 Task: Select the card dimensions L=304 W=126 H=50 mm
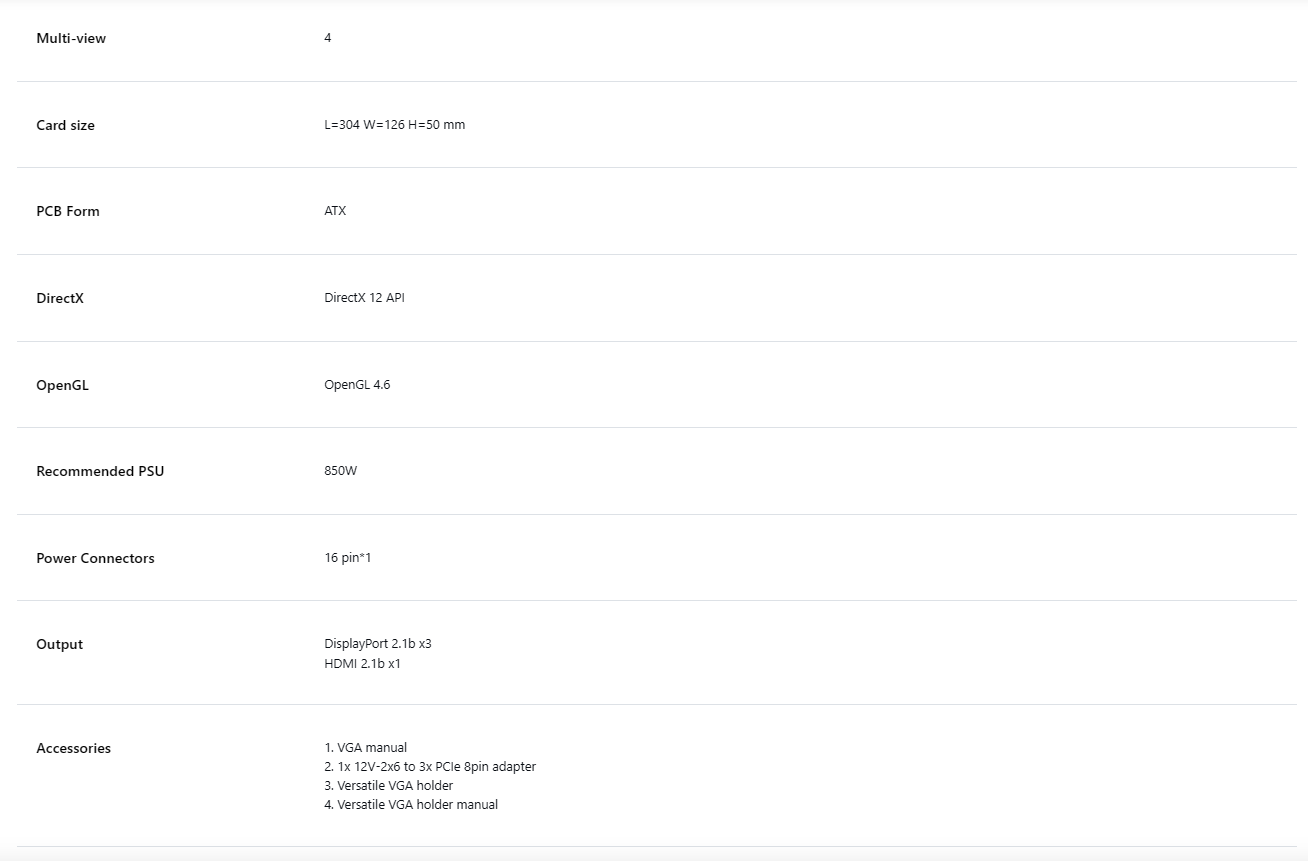point(395,125)
